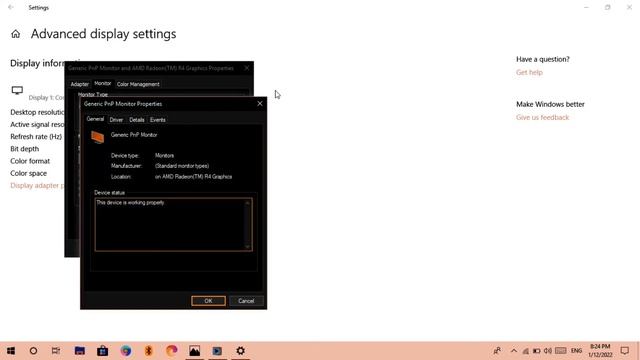Minimize the Settings window
This screenshot has height=360, width=640.
coord(586,7)
